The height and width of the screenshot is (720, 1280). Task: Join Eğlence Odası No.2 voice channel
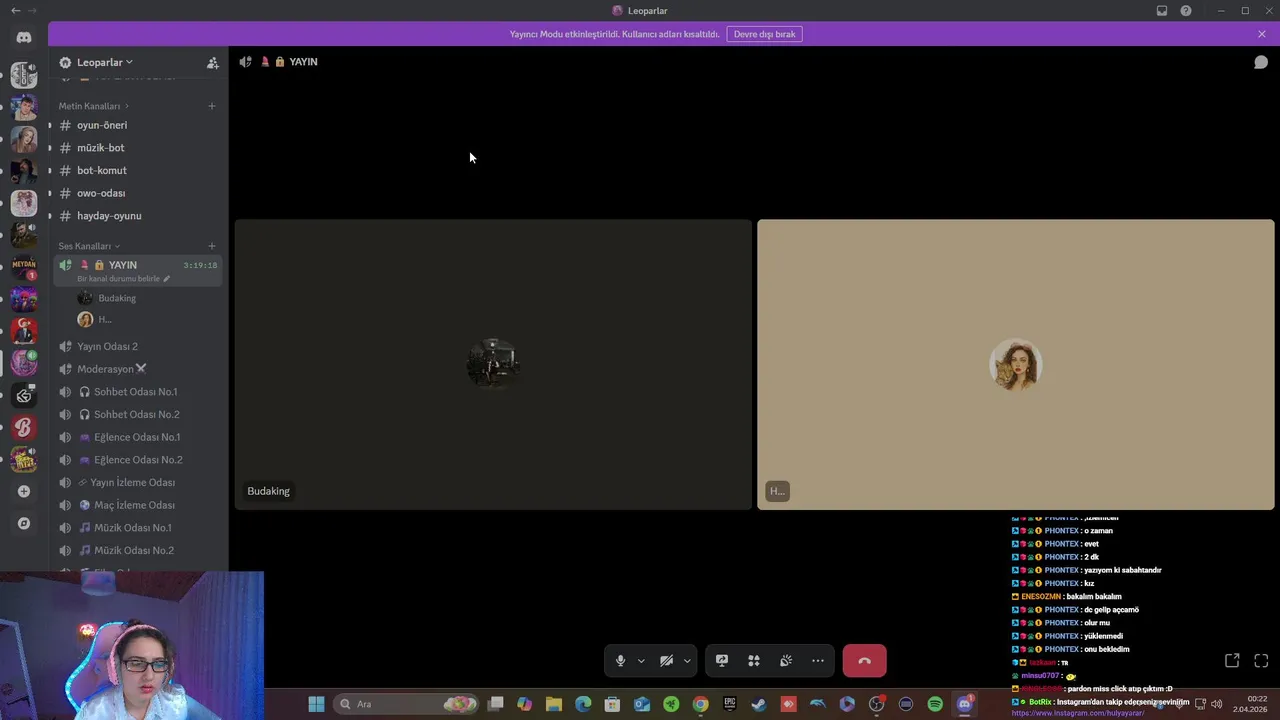[x=138, y=460]
